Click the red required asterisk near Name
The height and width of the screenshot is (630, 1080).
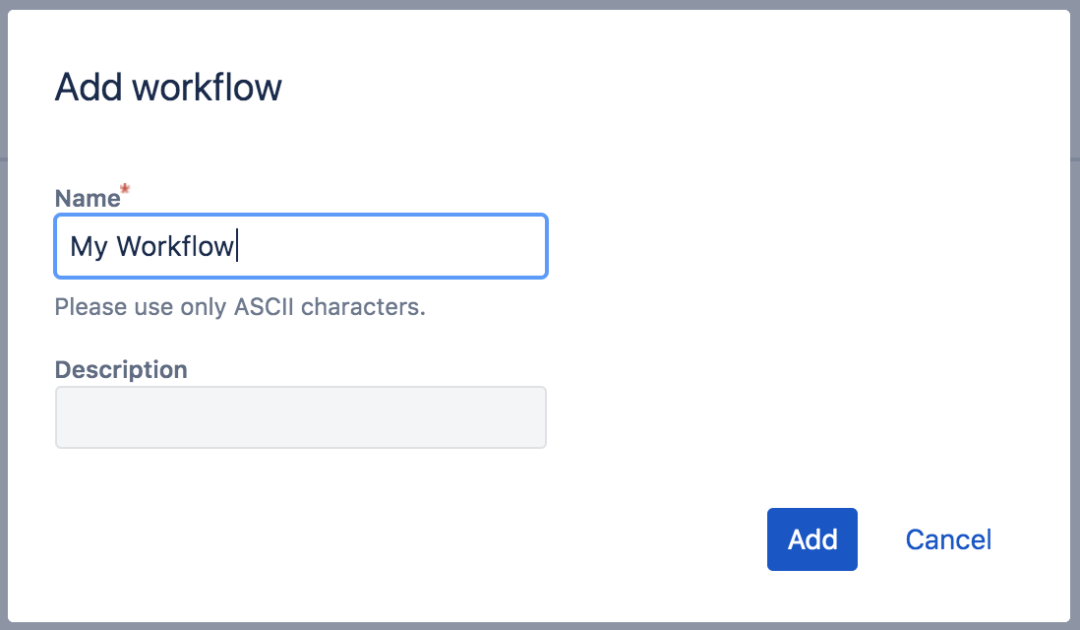point(124,190)
